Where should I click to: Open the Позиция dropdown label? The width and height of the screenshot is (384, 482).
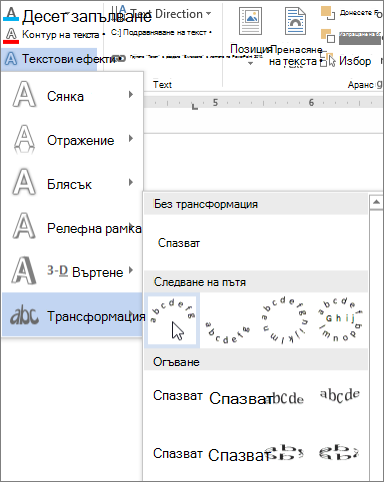(x=251, y=49)
